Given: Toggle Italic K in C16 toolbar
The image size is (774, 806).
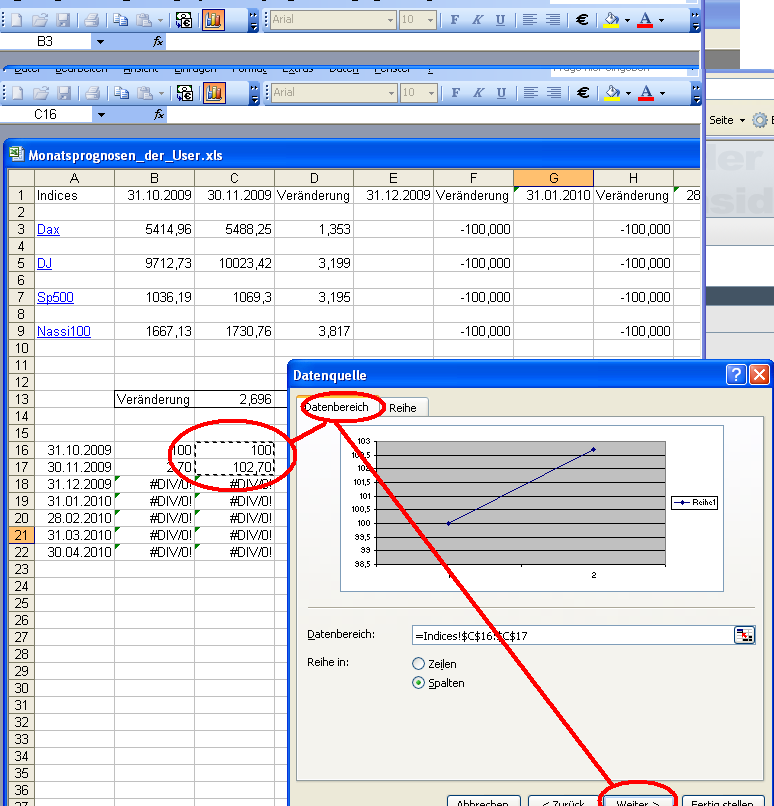Looking at the screenshot, I should click(x=478, y=93).
